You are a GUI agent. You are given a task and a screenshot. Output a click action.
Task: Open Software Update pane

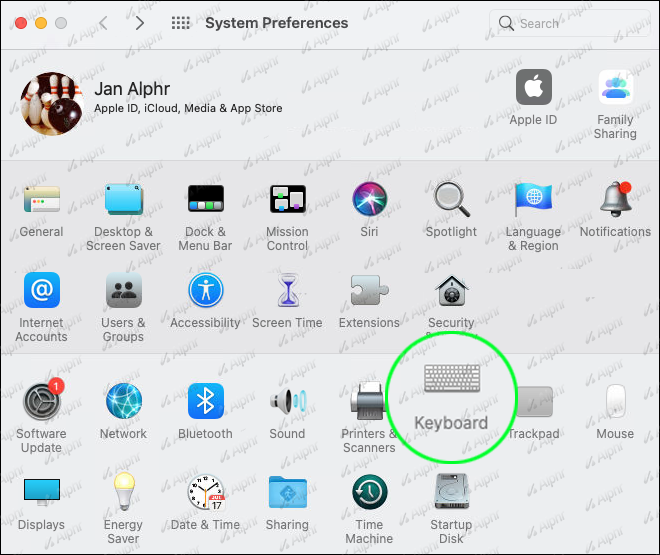coord(42,401)
